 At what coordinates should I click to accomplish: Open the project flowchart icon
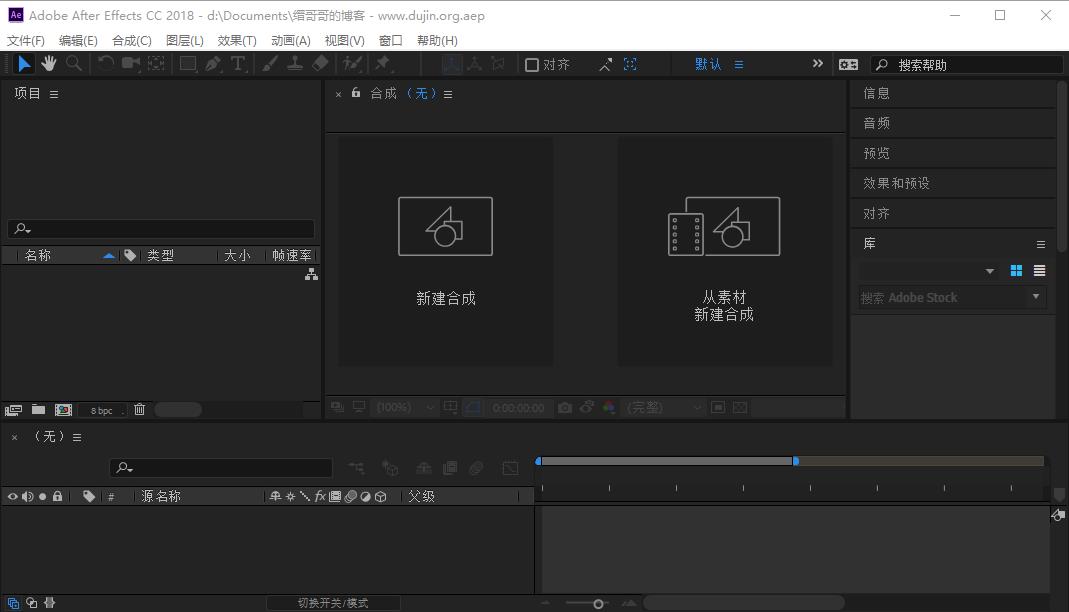311,274
